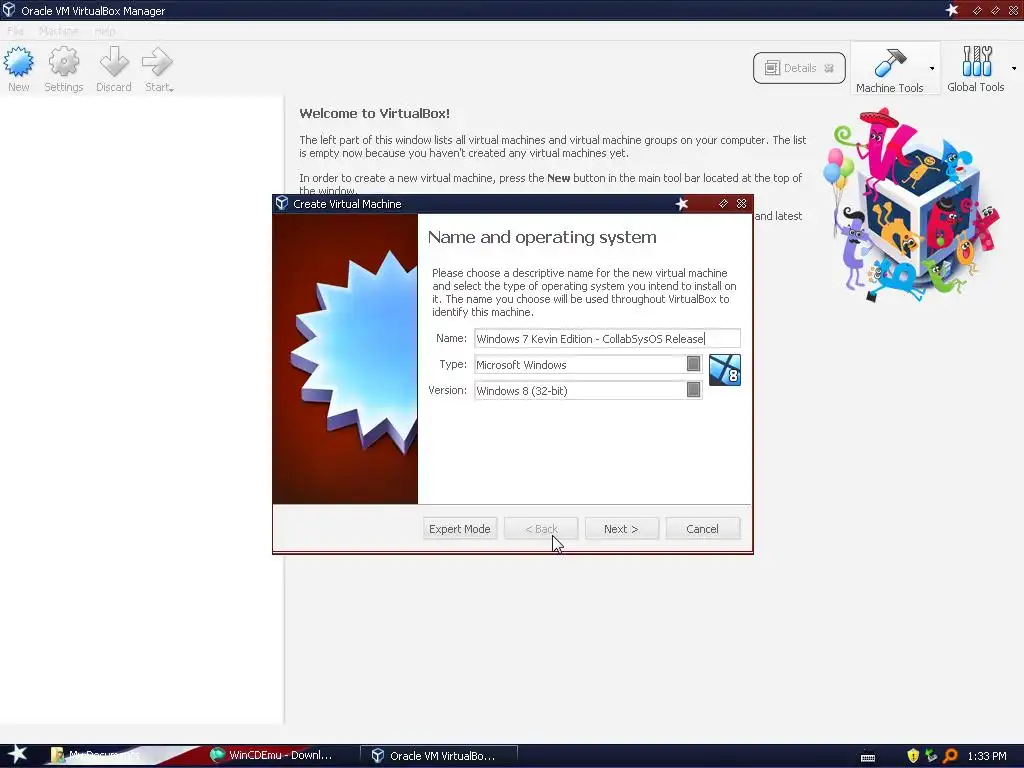Open the File menu
The height and width of the screenshot is (768, 1024).
tap(16, 31)
